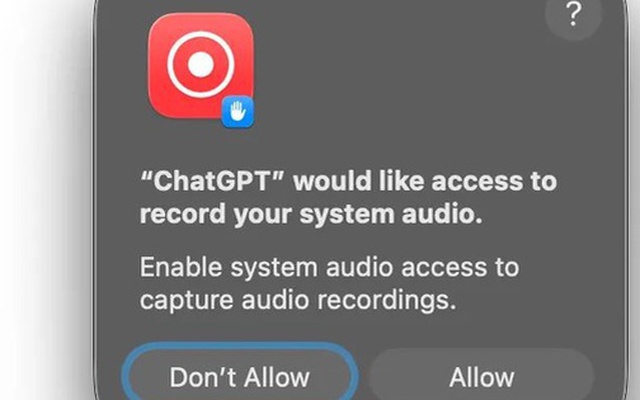Click the "capture audio recordings." description line
Screen dimensions: 640x400
click(298, 301)
